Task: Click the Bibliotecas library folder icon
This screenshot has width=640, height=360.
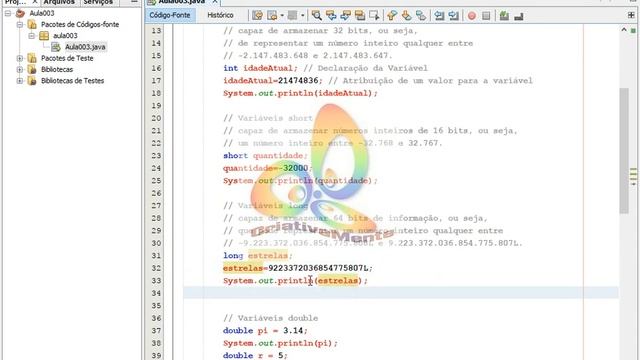Action: 32,69
